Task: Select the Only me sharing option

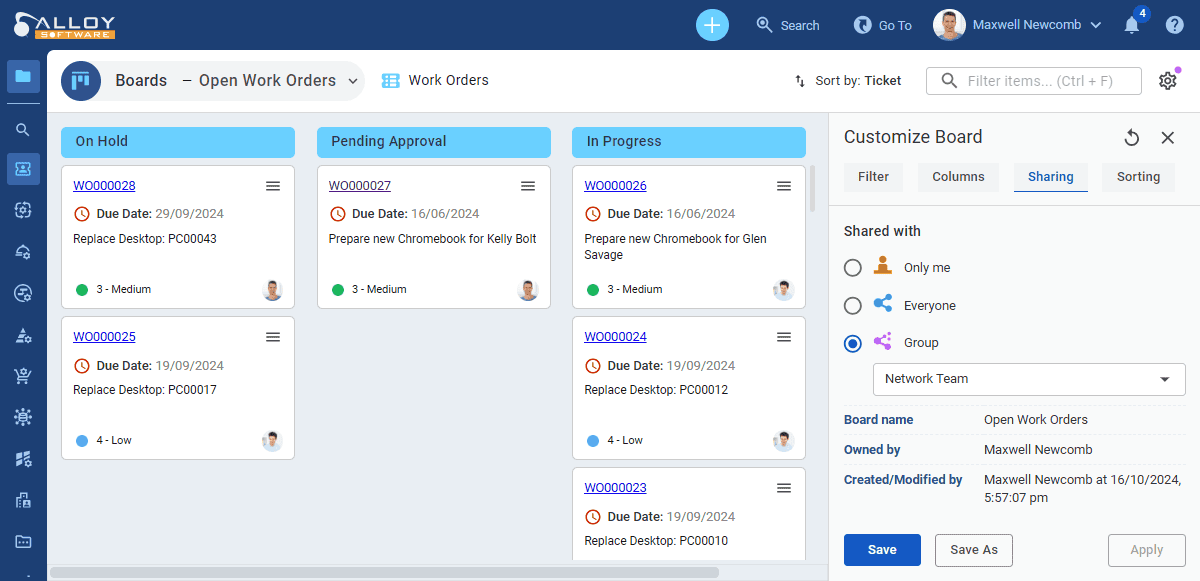Action: (x=853, y=268)
